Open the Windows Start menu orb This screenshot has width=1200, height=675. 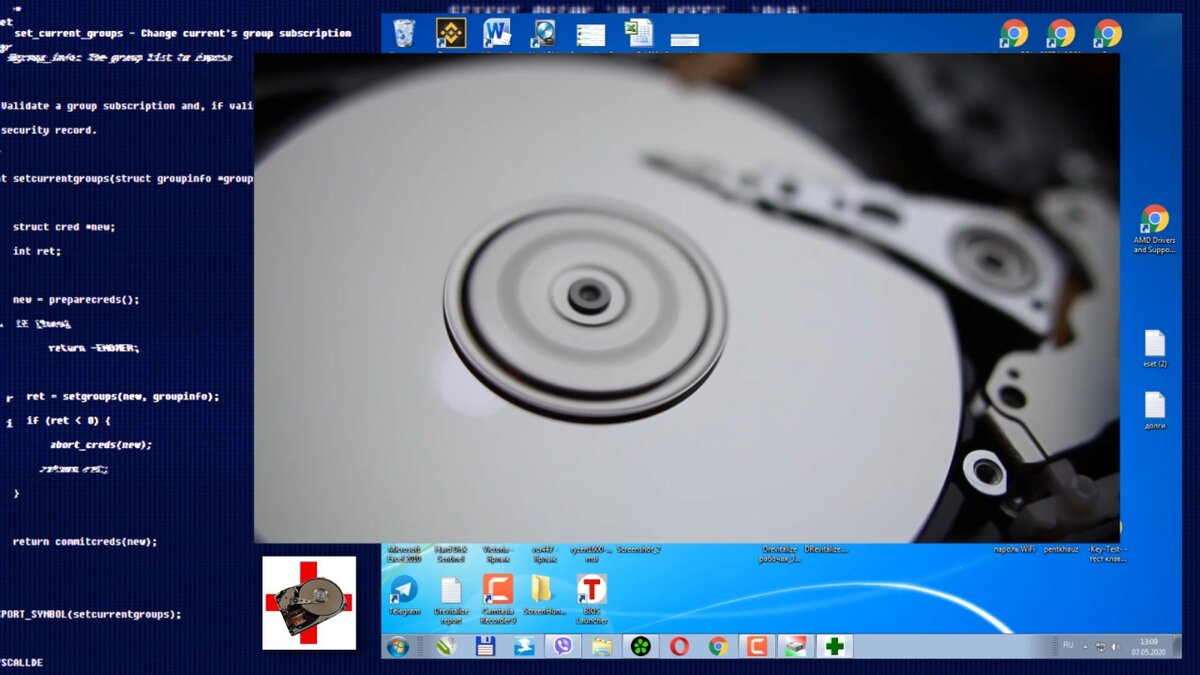[x=398, y=646]
